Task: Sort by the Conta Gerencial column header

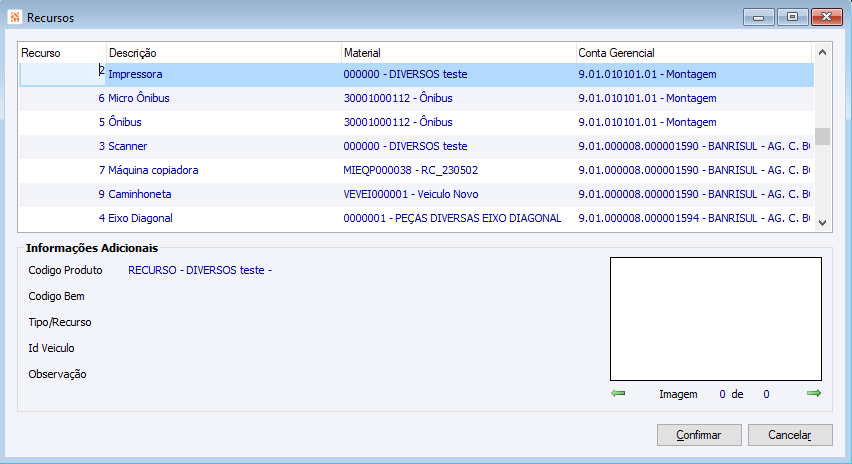Action: pos(694,53)
